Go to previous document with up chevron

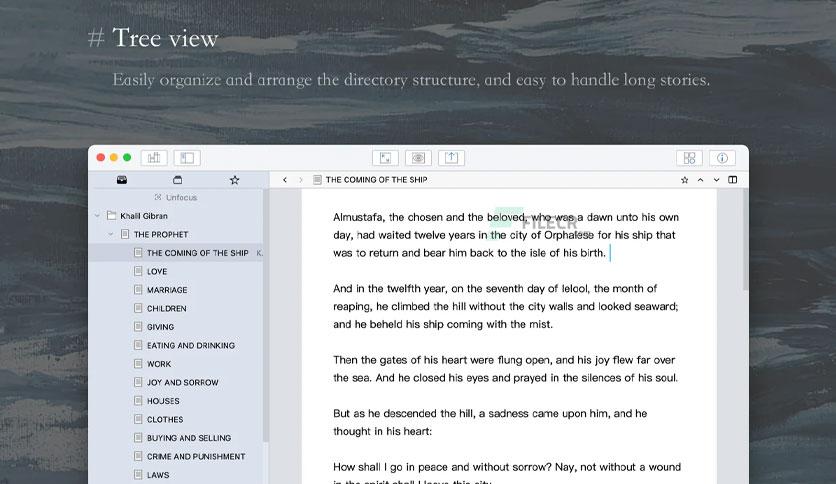(701, 180)
